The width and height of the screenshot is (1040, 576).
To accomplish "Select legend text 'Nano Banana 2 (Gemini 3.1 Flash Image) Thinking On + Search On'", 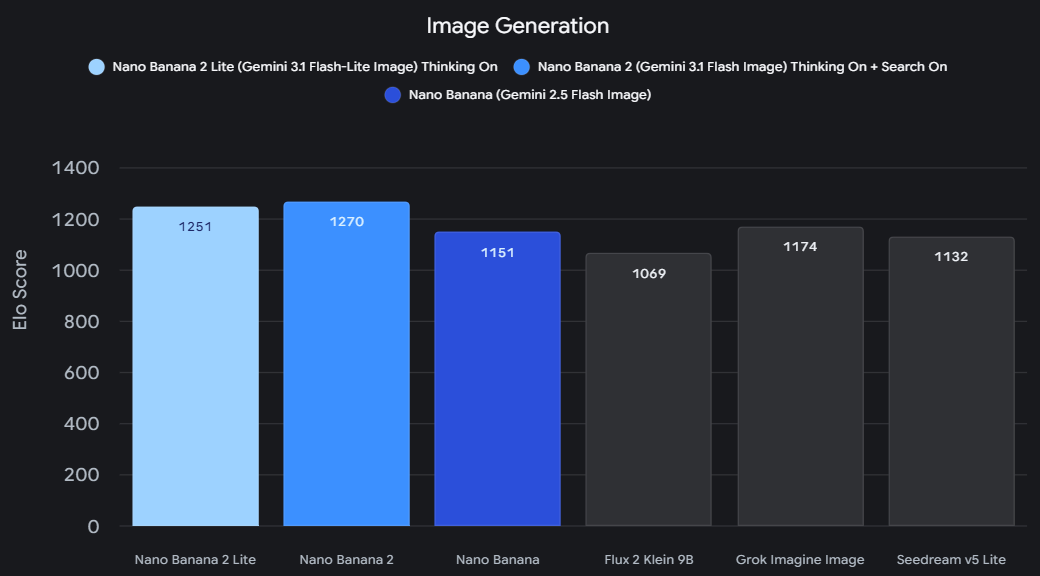I will click(742, 67).
